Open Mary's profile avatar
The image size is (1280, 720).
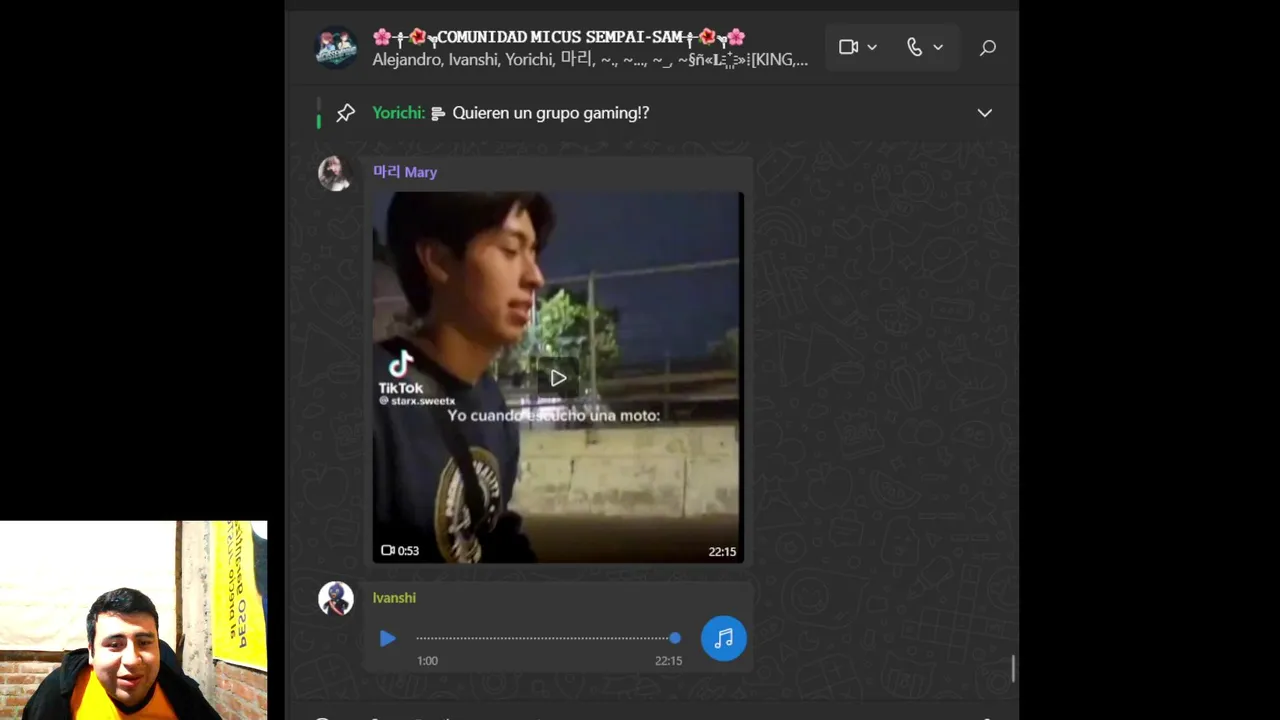[335, 173]
